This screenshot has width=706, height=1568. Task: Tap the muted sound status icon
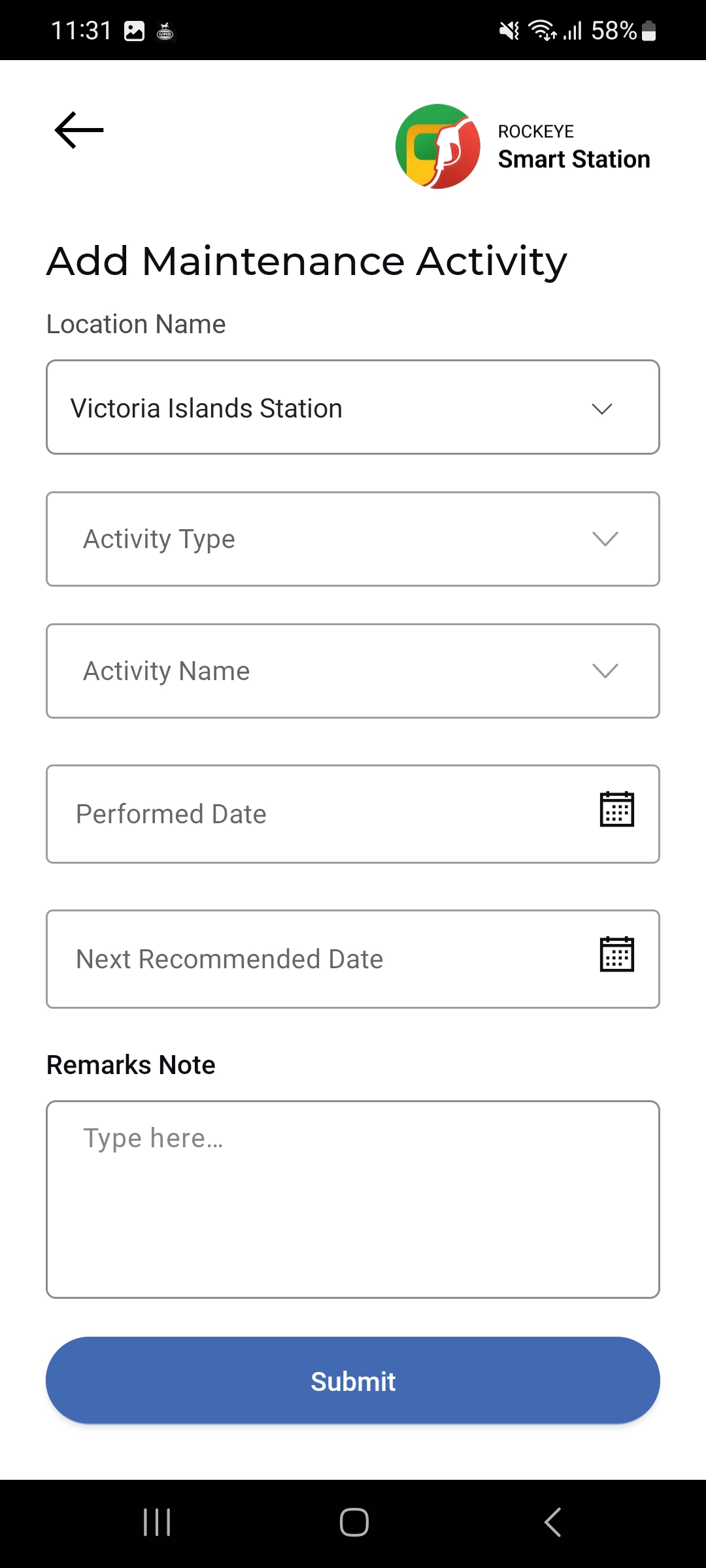click(x=509, y=31)
